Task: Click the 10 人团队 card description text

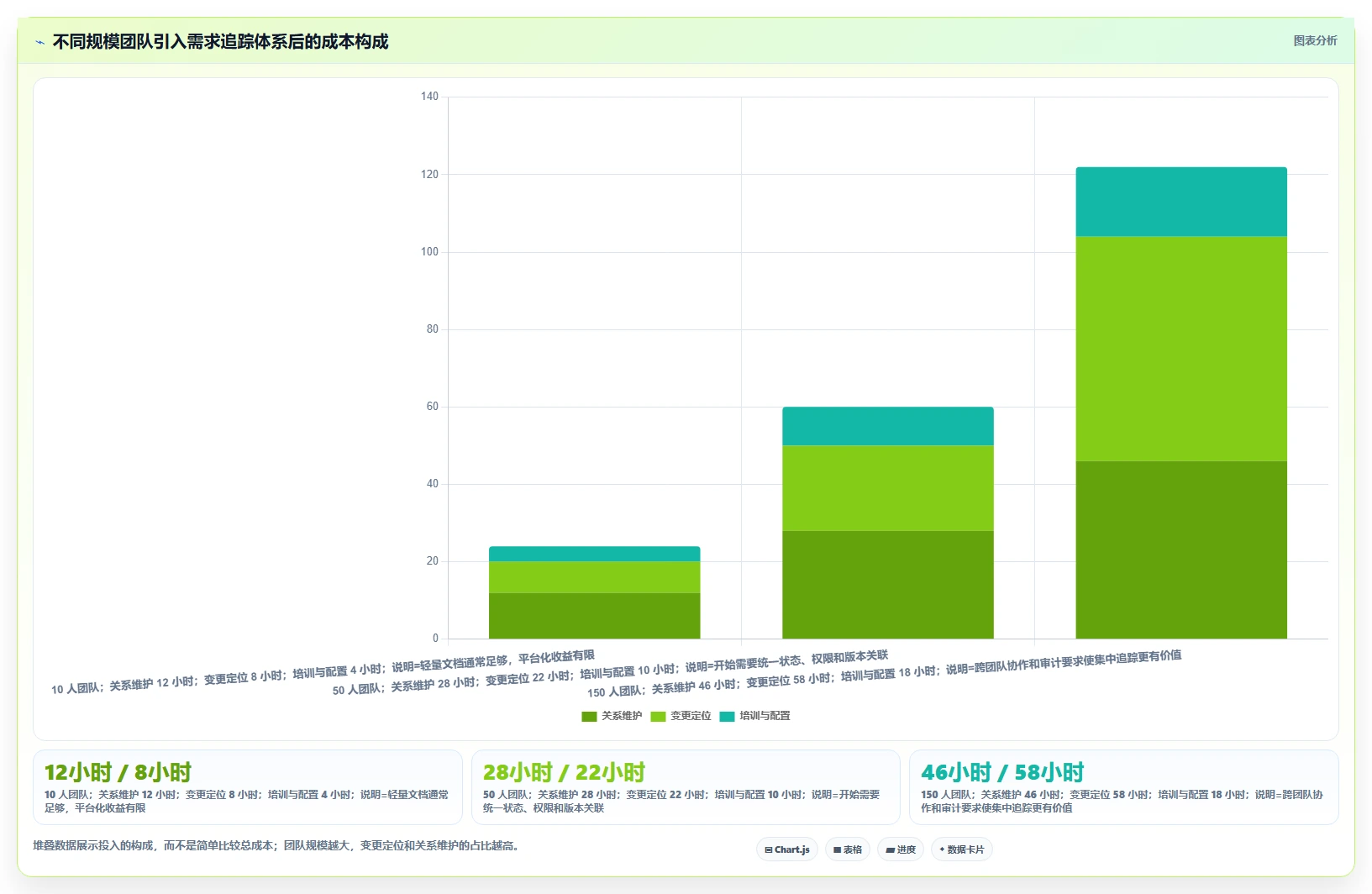Action: (x=246, y=801)
